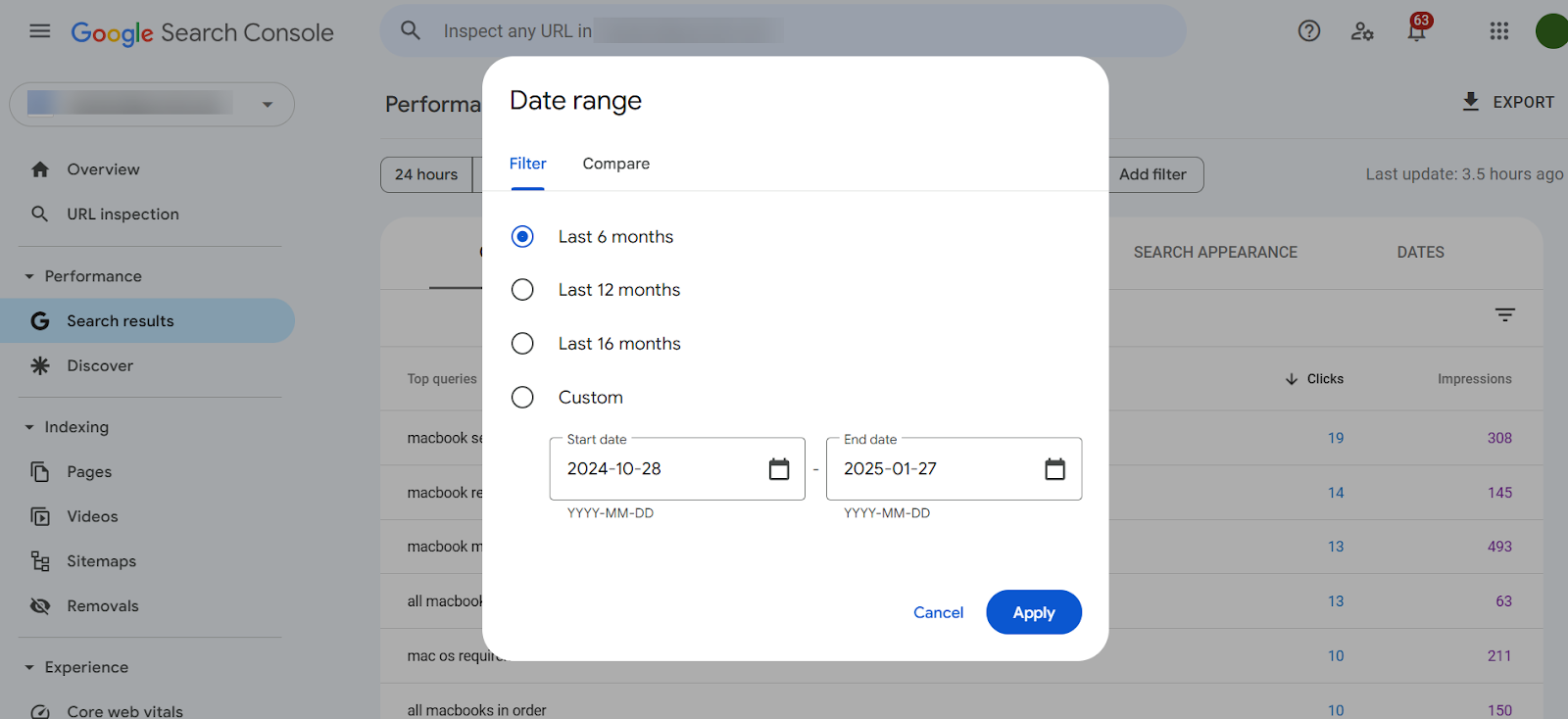Click the Sitemaps tree icon
This screenshot has width=1568, height=719.
[40, 561]
